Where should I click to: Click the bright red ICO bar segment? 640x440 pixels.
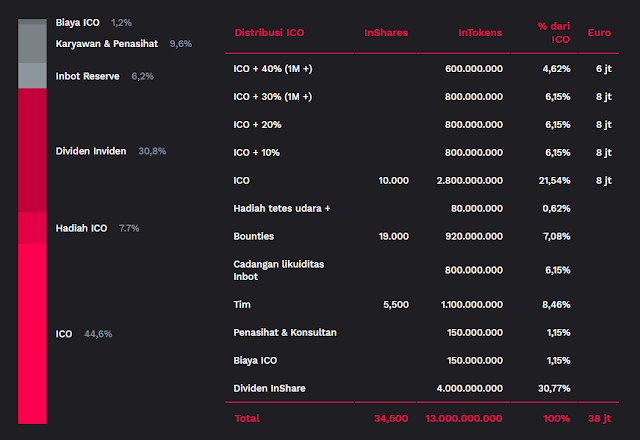32,334
